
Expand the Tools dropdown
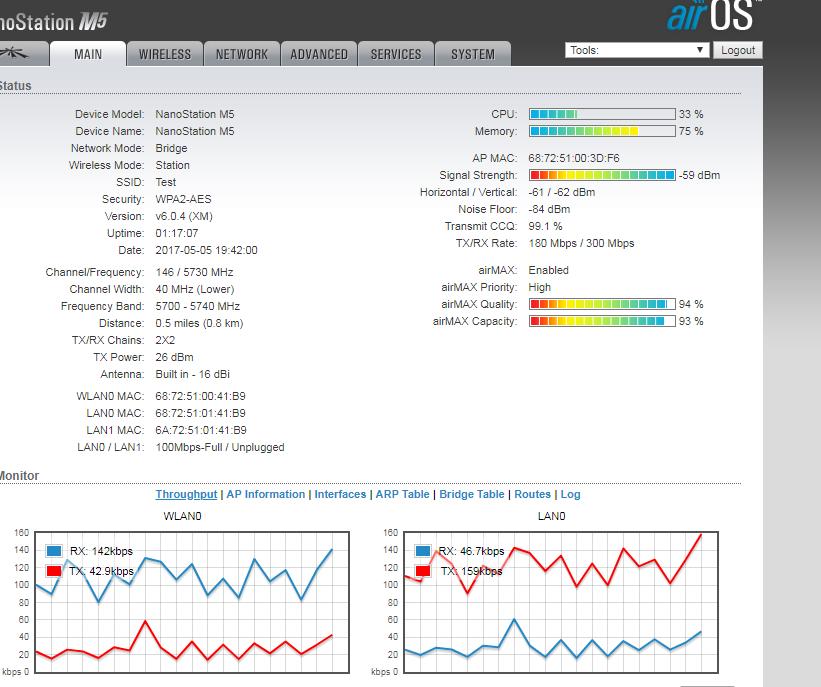(637, 50)
